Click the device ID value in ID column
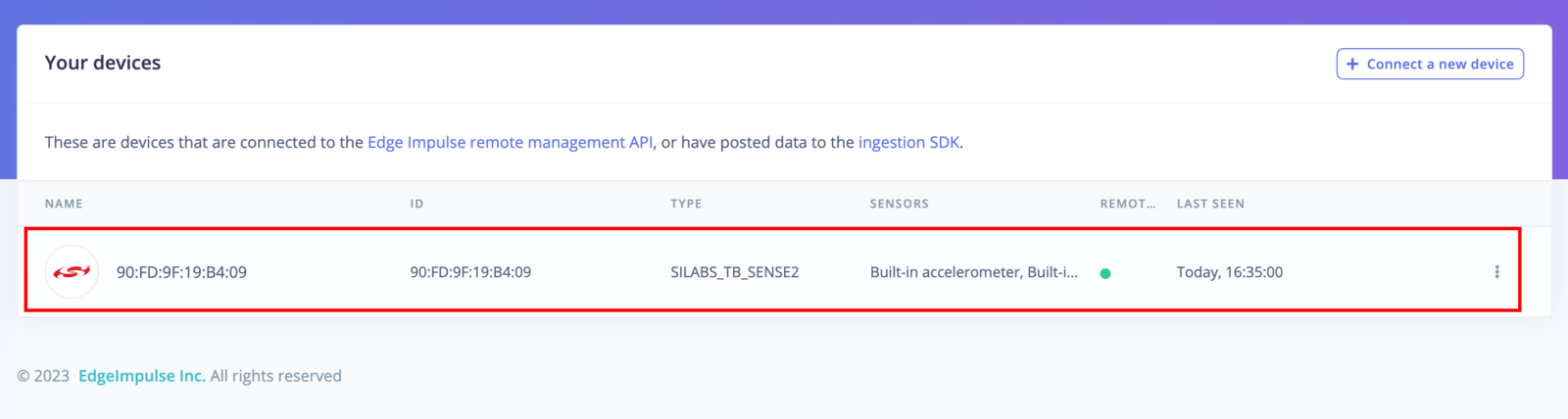The height and width of the screenshot is (419, 1568). tap(470, 272)
